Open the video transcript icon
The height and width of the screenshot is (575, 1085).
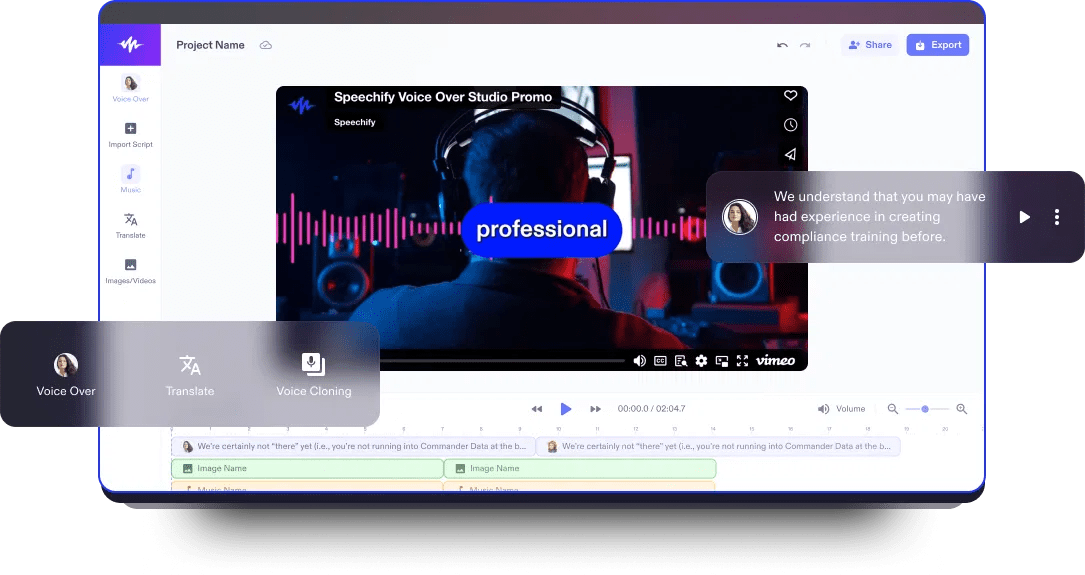tap(681, 360)
